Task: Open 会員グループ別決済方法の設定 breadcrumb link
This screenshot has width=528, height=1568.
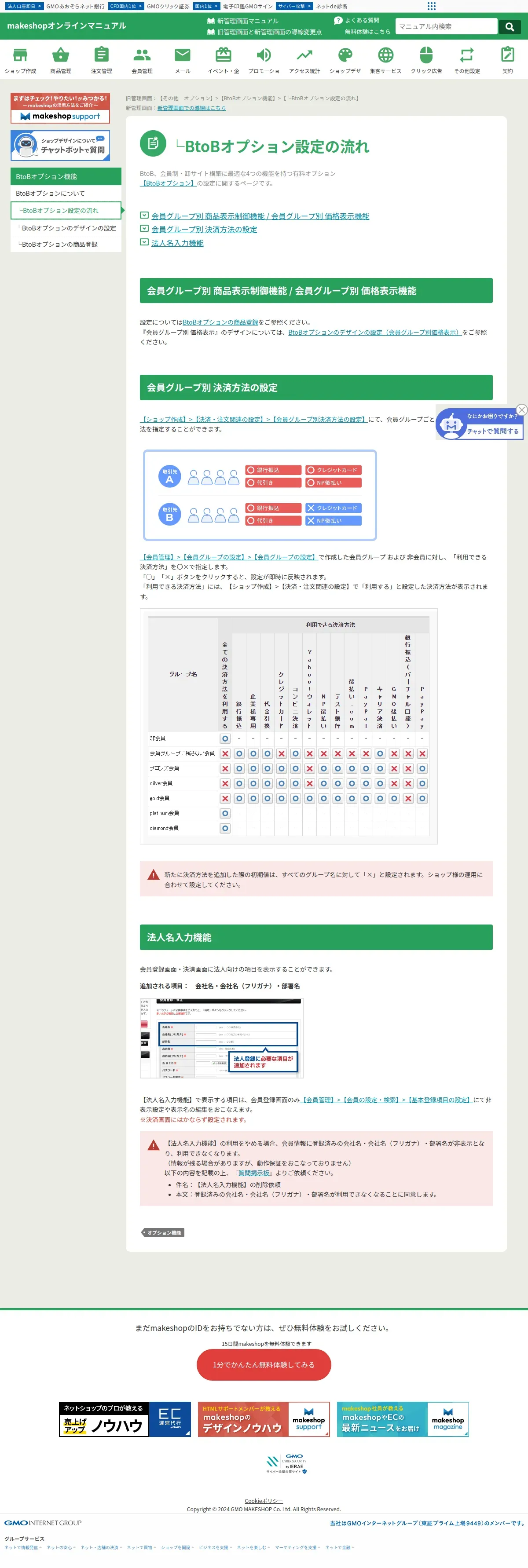Action: pyautogui.click(x=253, y=420)
